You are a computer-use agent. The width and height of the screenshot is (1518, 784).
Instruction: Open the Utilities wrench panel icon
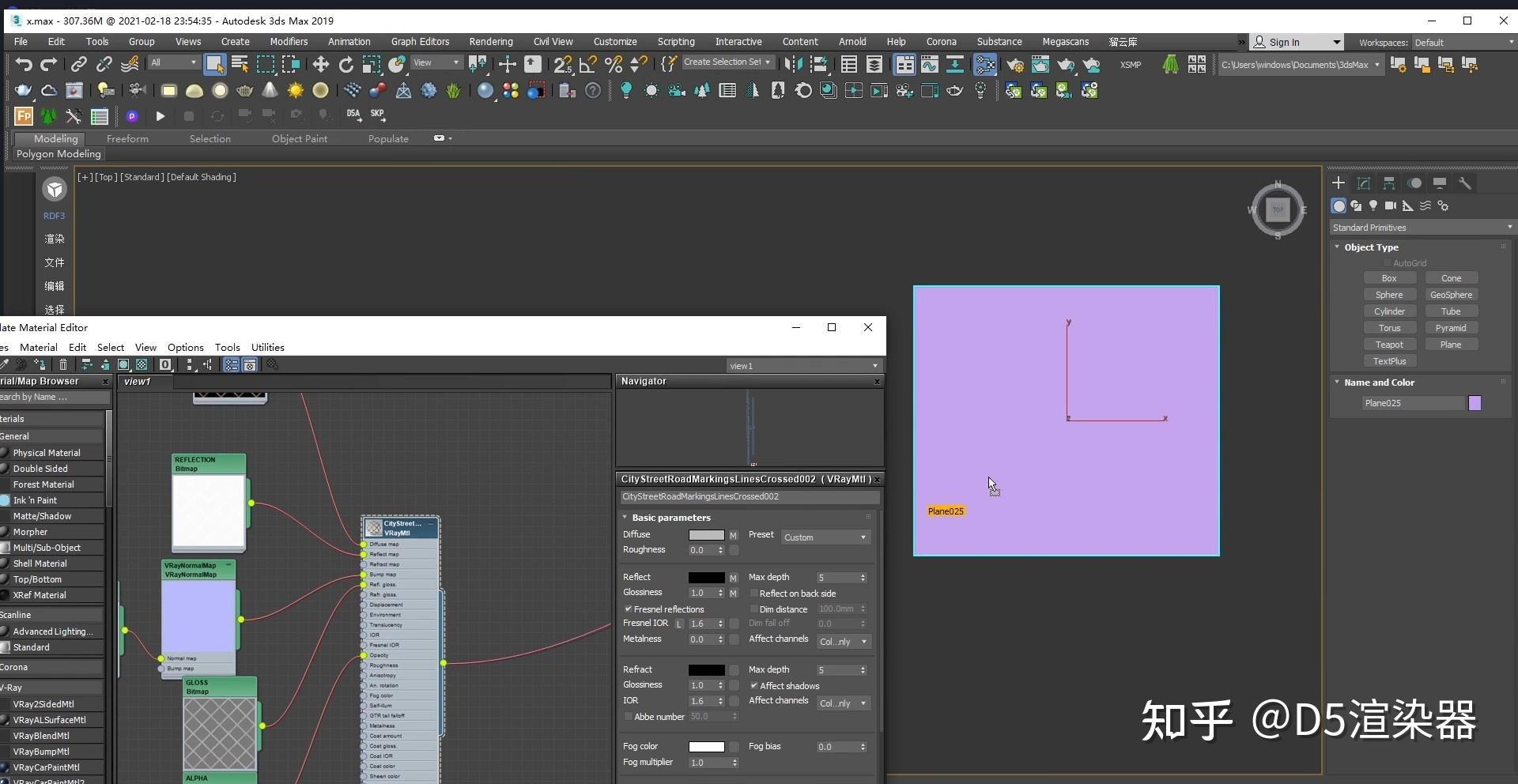pos(1465,183)
